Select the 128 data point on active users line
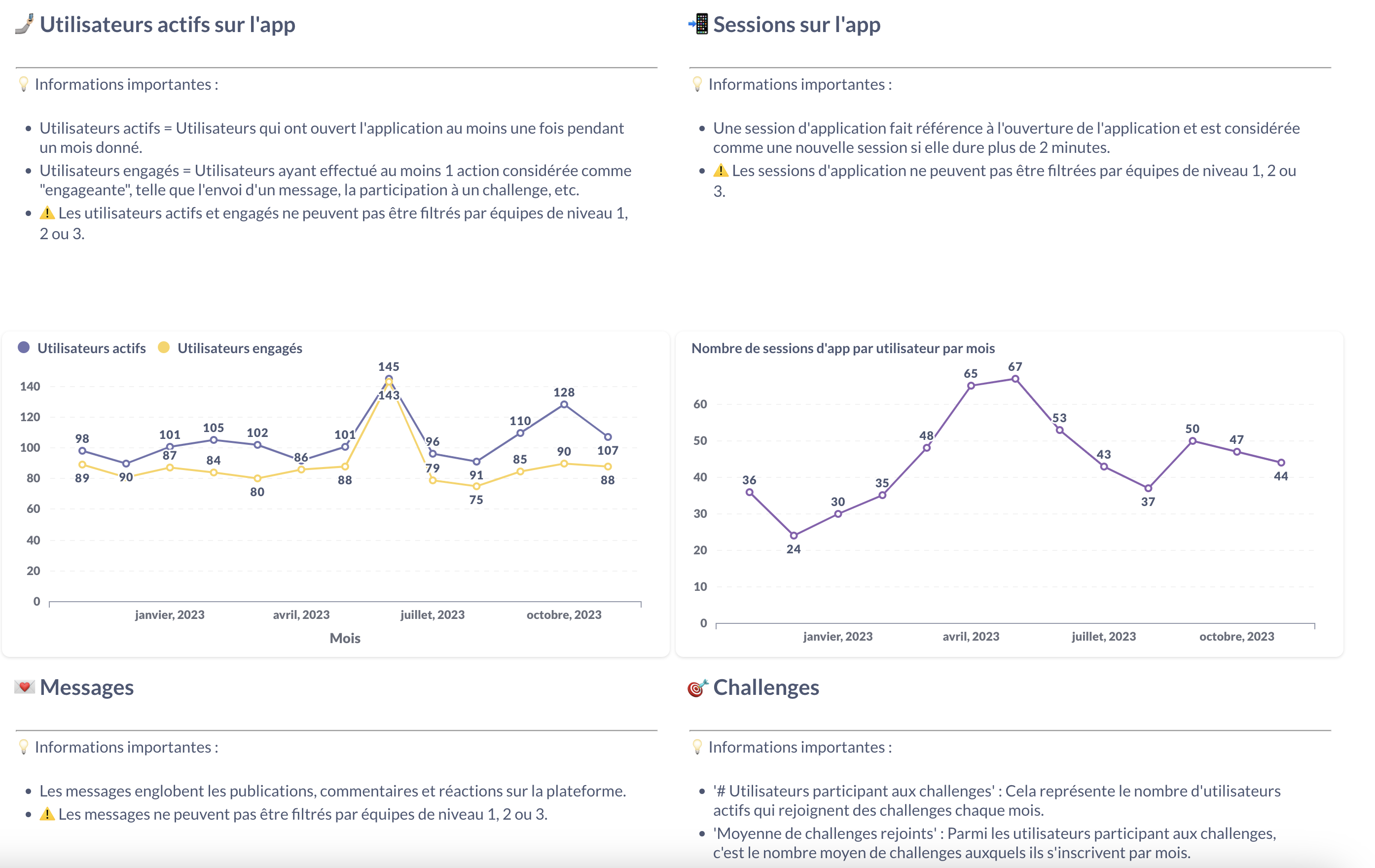 point(564,404)
